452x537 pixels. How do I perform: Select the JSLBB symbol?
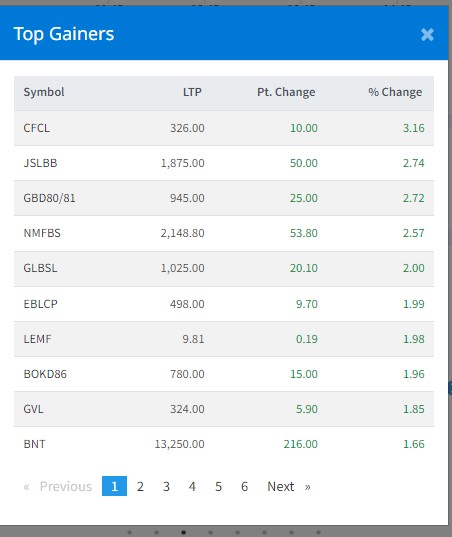[40, 163]
